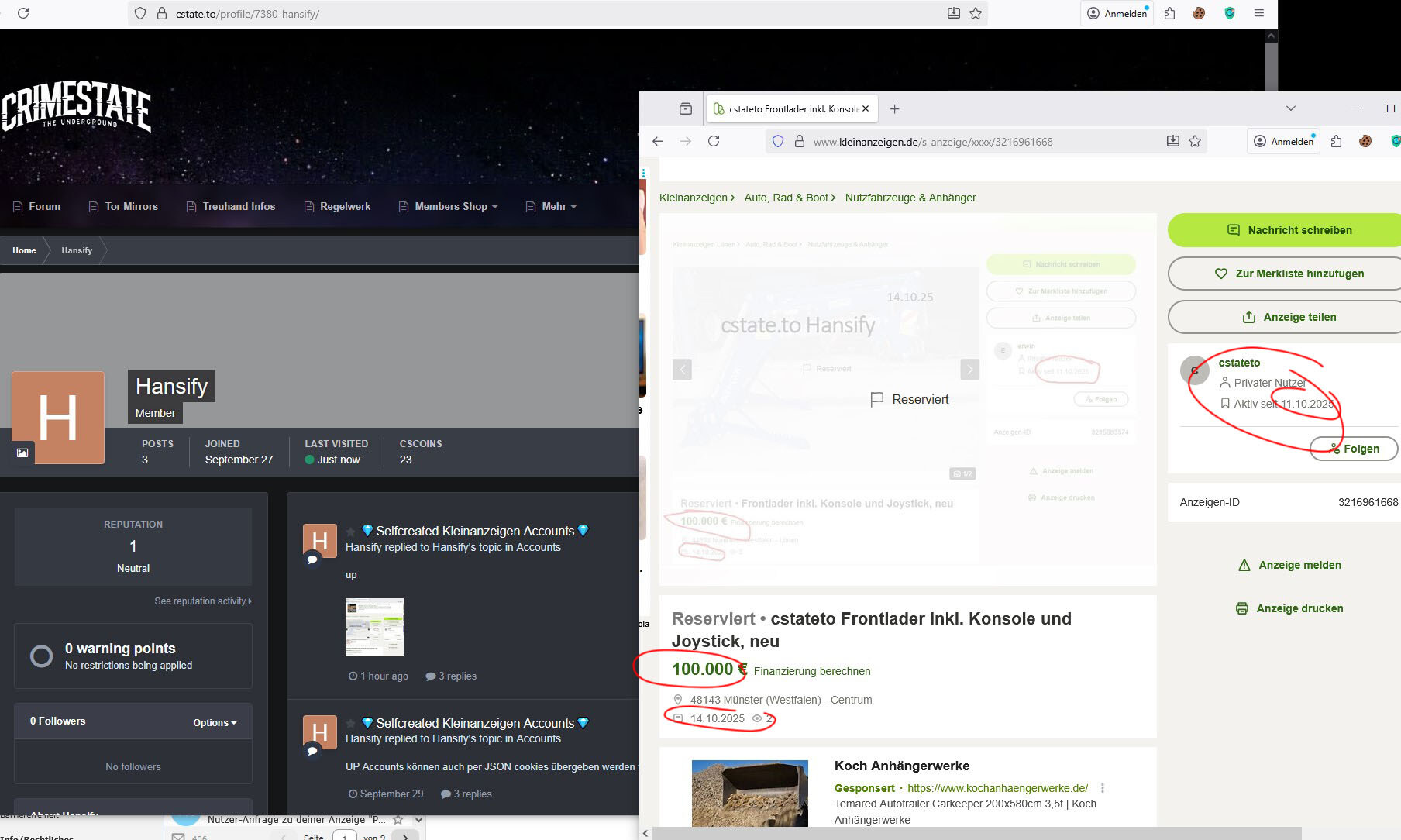Select the cstateto Frontlader browser tab
This screenshot has height=840, width=1401.
(791, 109)
